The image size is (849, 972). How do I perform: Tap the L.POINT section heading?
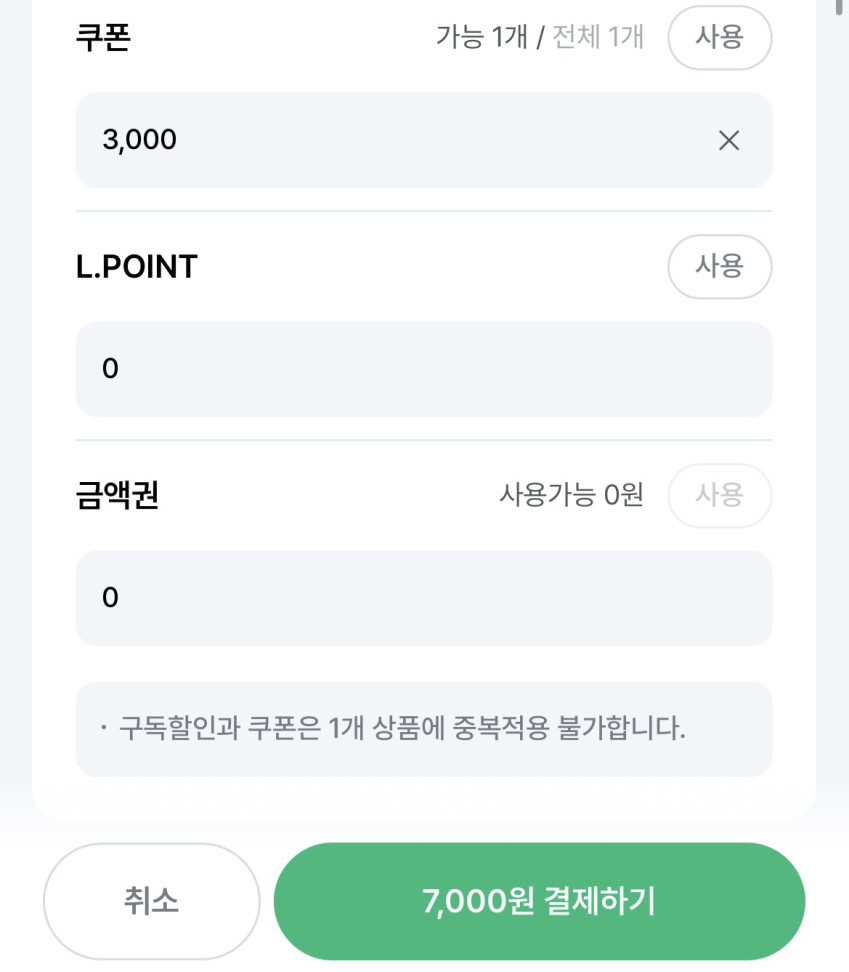click(x=137, y=267)
